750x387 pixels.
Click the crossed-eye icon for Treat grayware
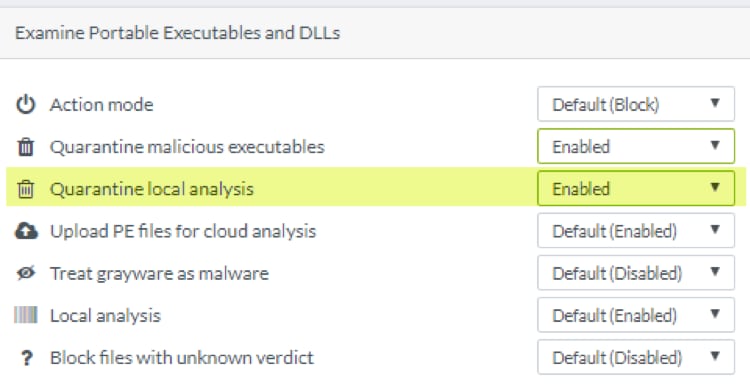coord(26,273)
